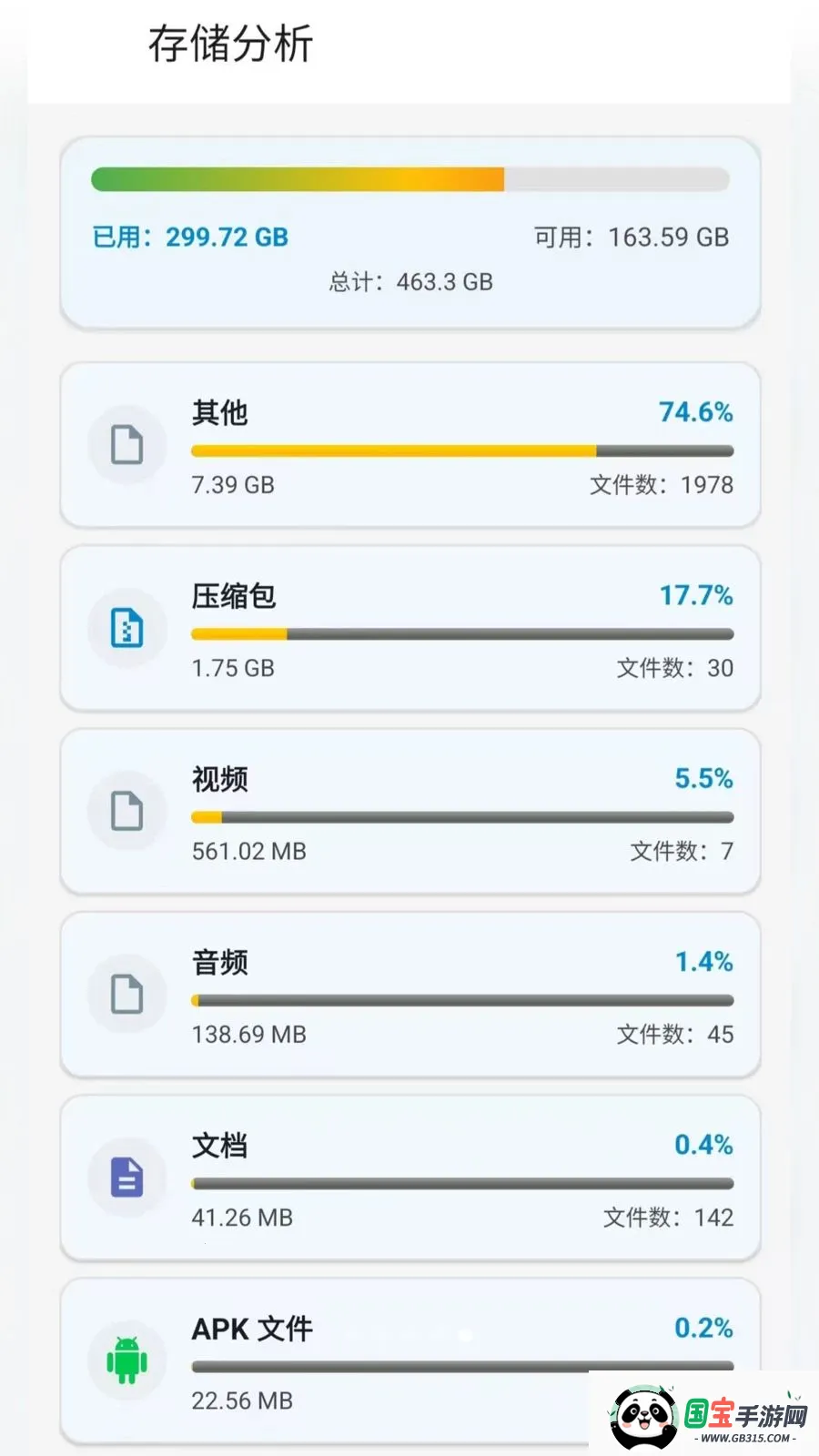
Task: Open the 压缩包 category label
Action: [x=234, y=596]
